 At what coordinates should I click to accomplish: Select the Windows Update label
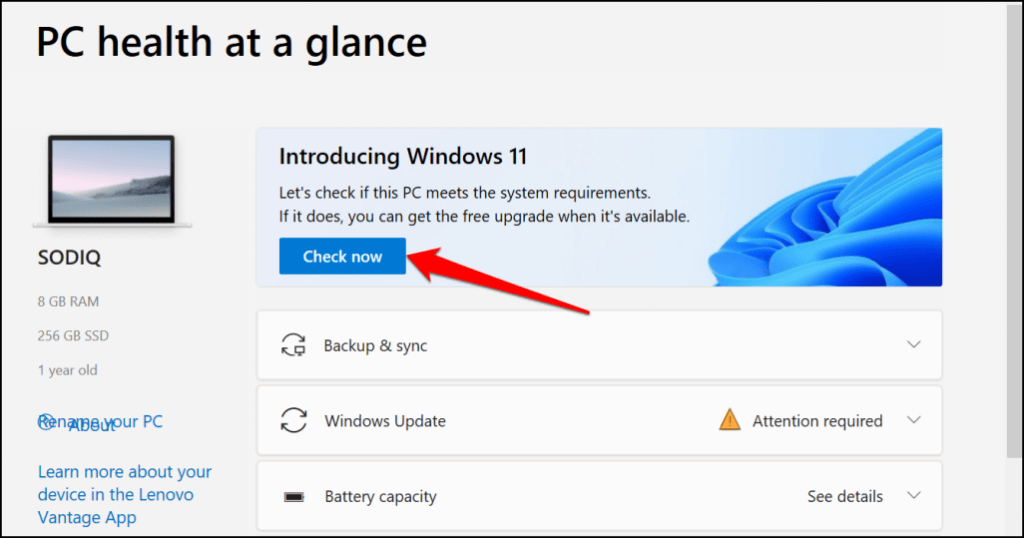385,421
